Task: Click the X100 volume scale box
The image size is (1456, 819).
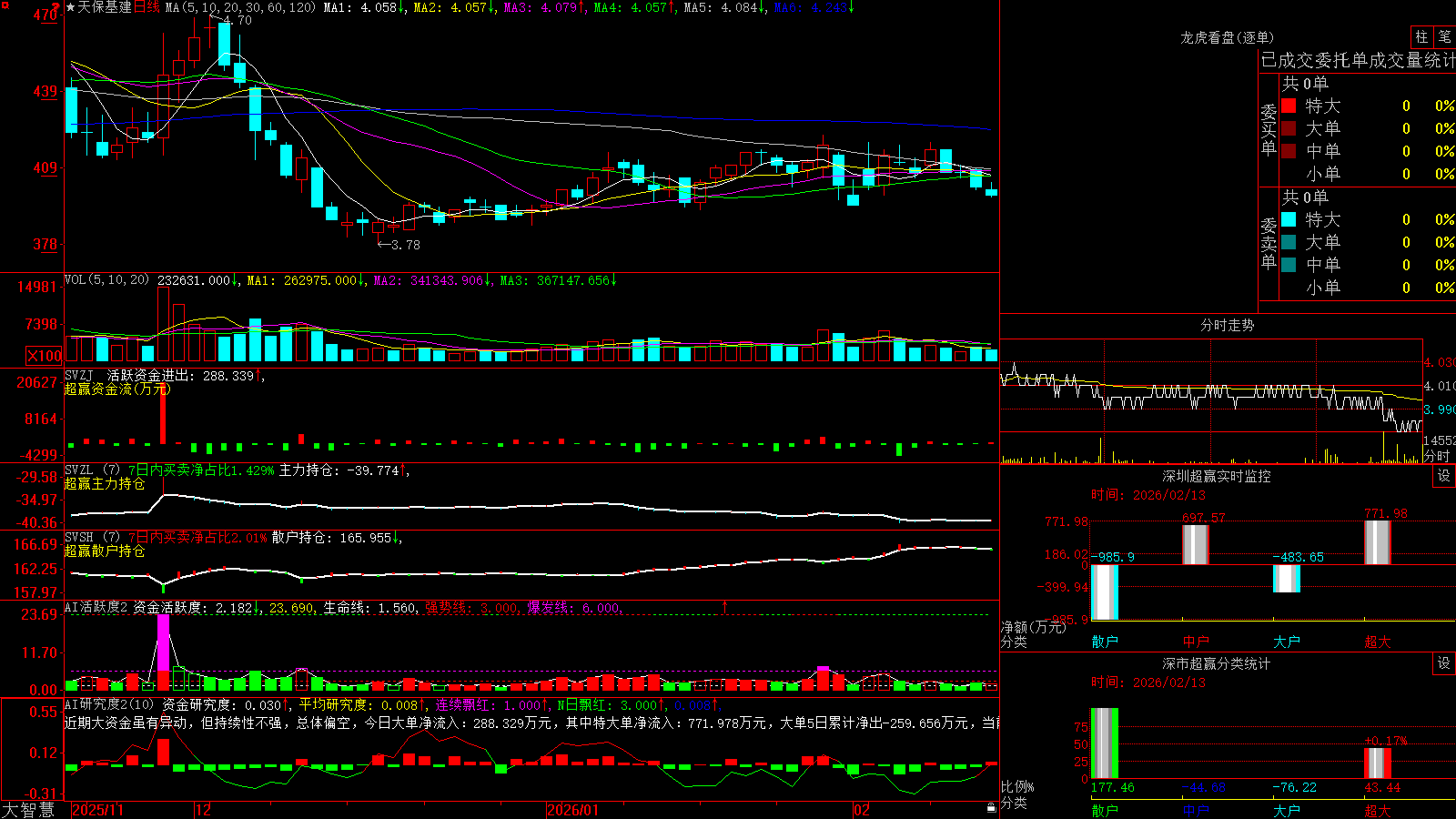Action: tap(44, 356)
